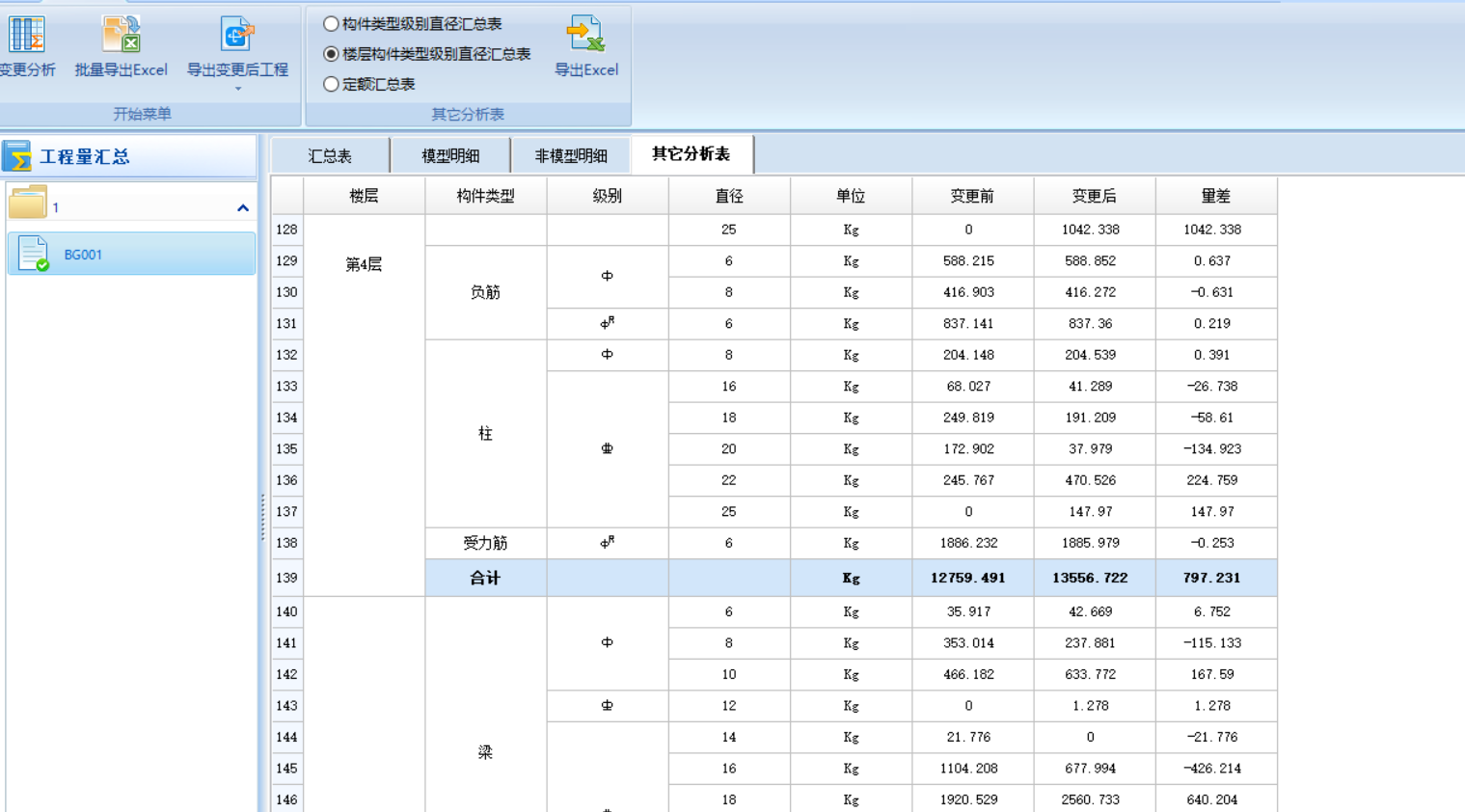Switch to the 模型明细 tab
This screenshot has height=812, width=1465.
(x=450, y=156)
